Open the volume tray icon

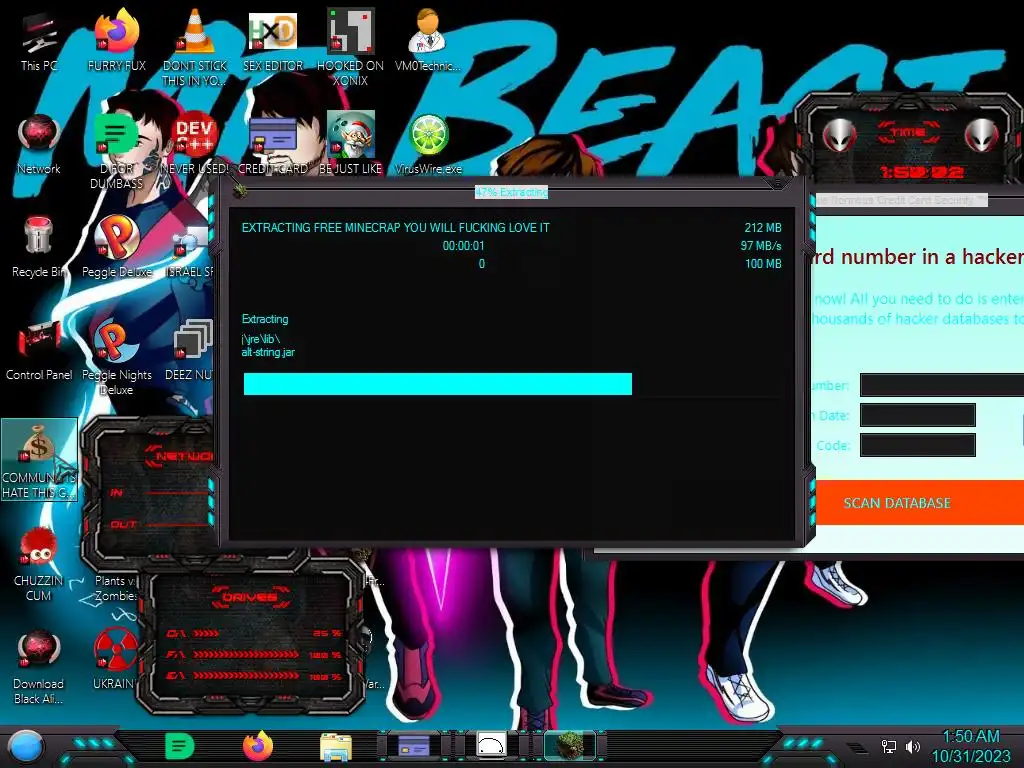tap(913, 746)
